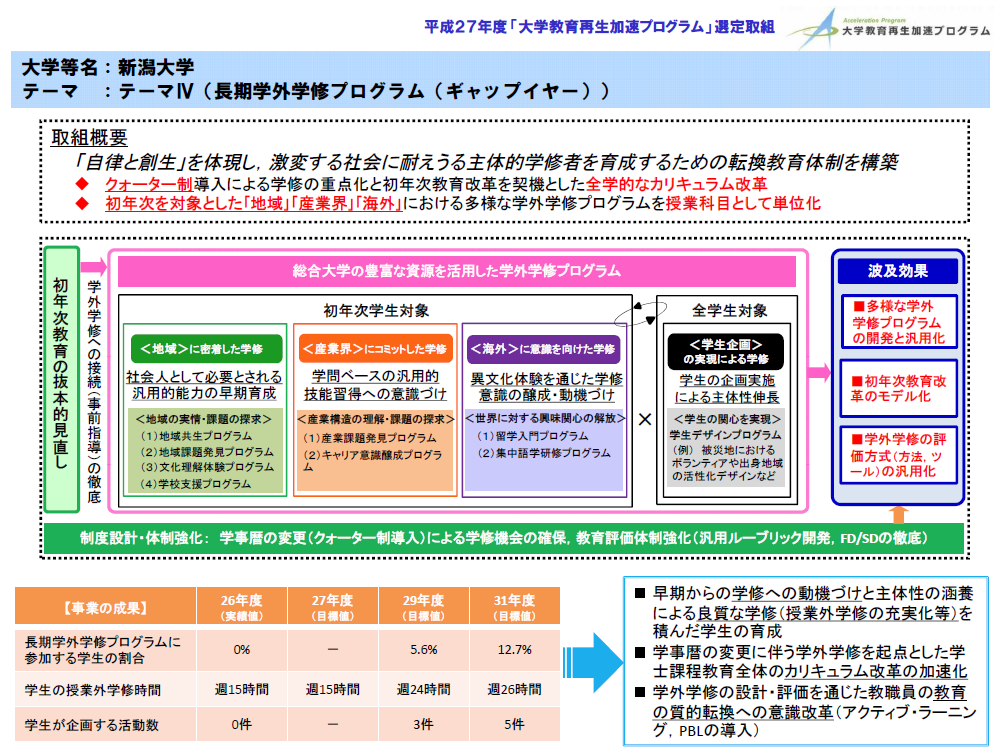
Task: Click (4)学校支援プログラム item
Action: point(195,484)
